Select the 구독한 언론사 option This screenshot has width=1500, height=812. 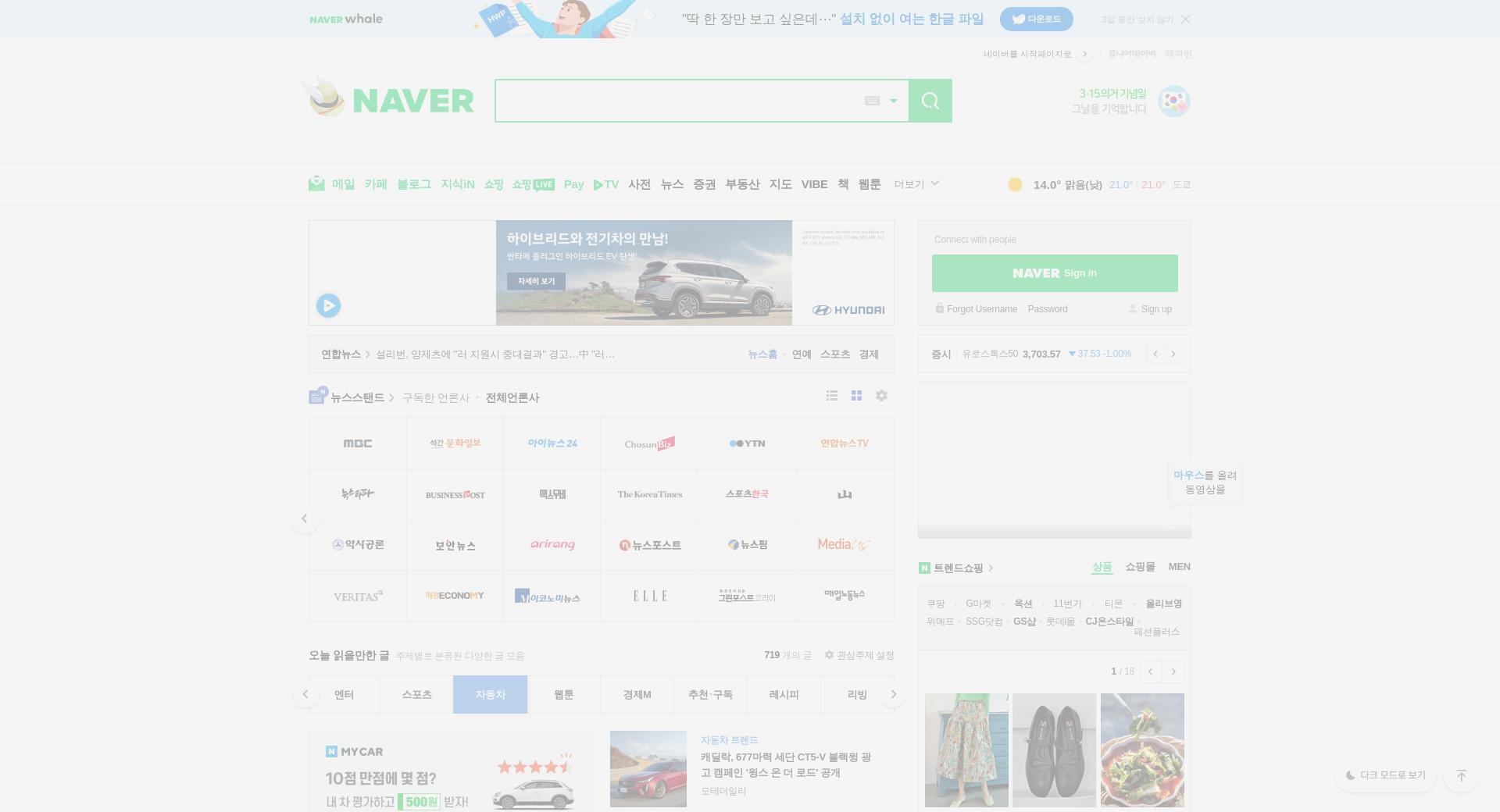pos(436,397)
